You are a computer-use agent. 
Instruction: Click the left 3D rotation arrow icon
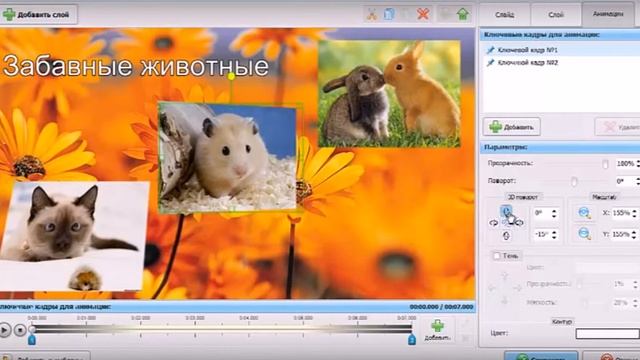[x=493, y=223]
